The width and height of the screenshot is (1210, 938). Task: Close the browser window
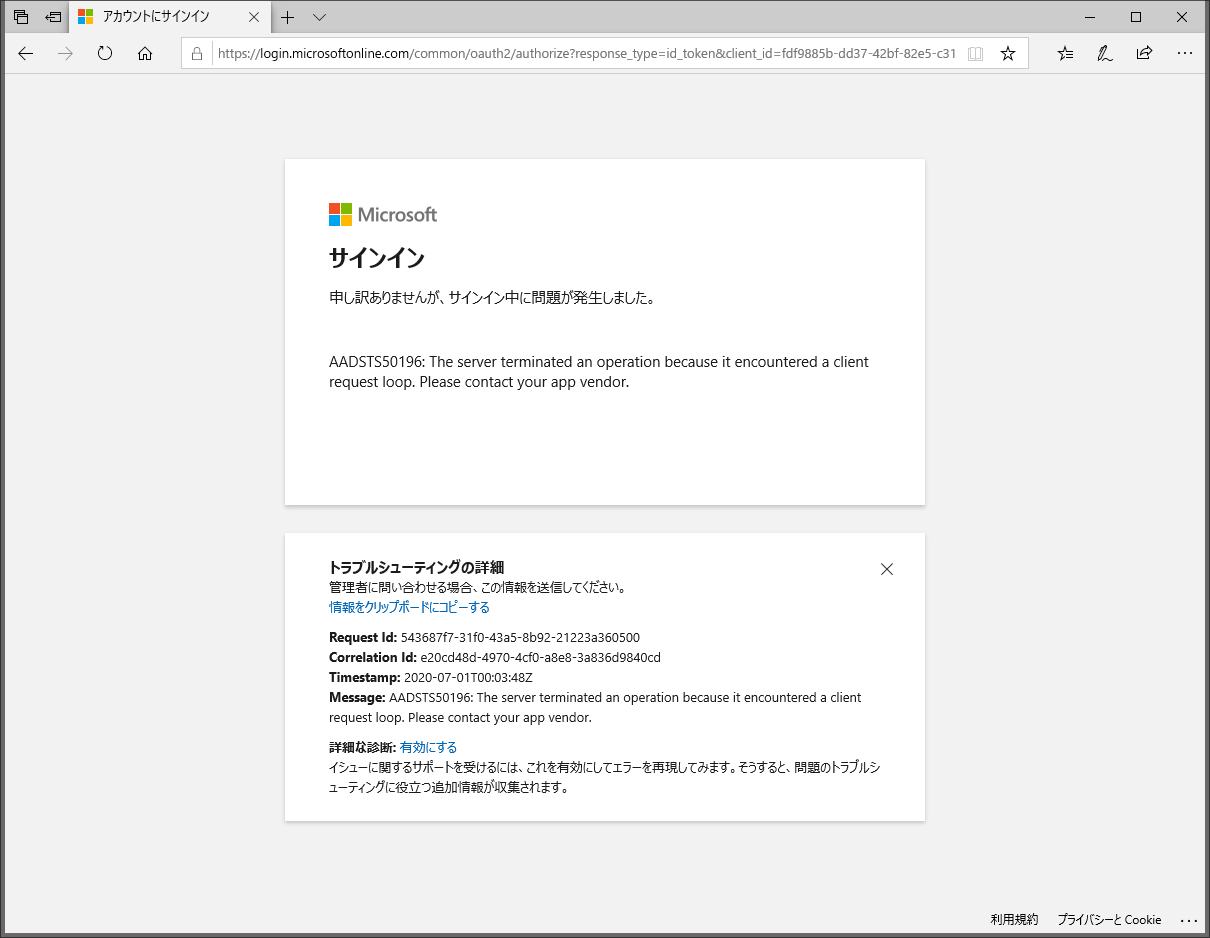point(1182,17)
